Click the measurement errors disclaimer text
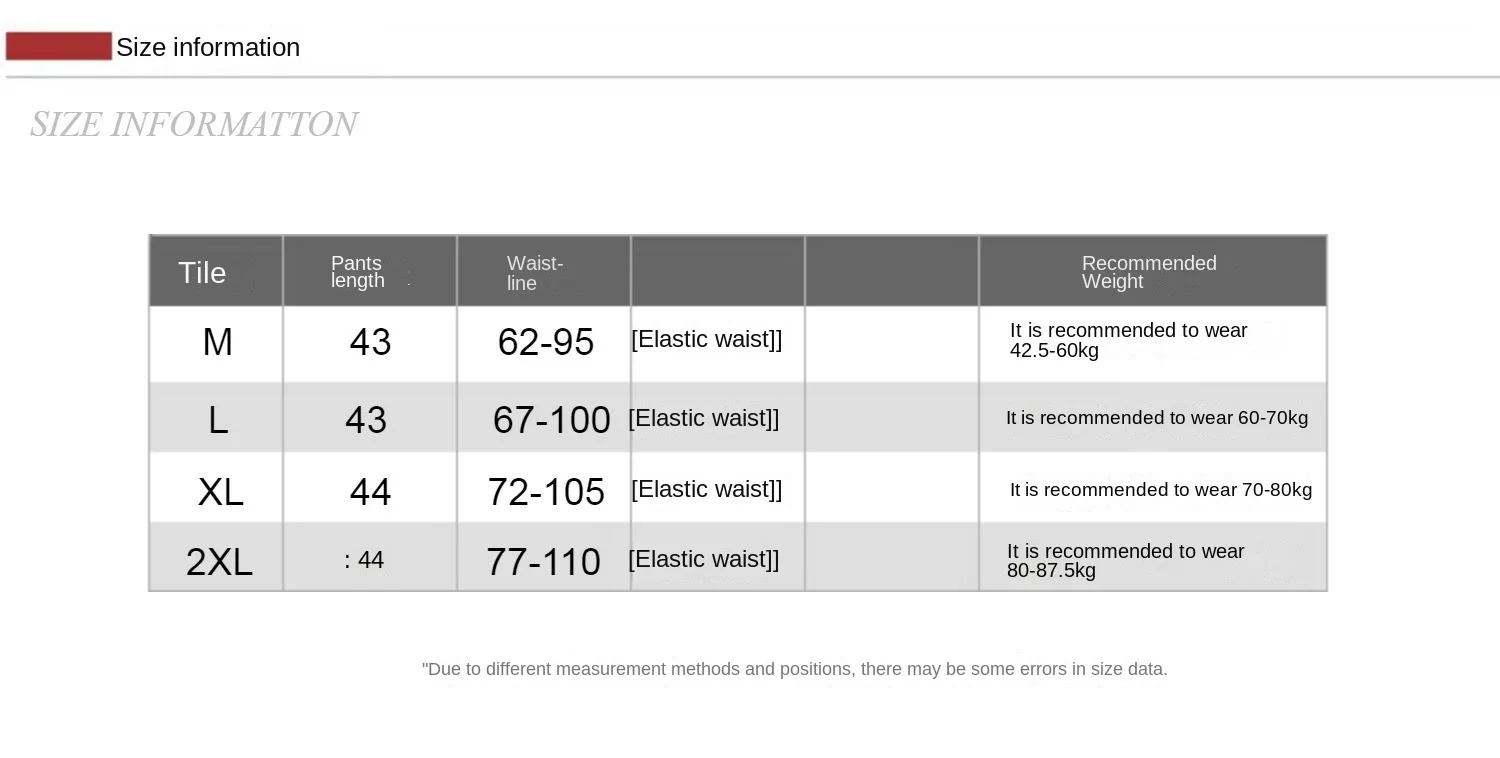Viewport: 1500px width, 758px height. 794,669
